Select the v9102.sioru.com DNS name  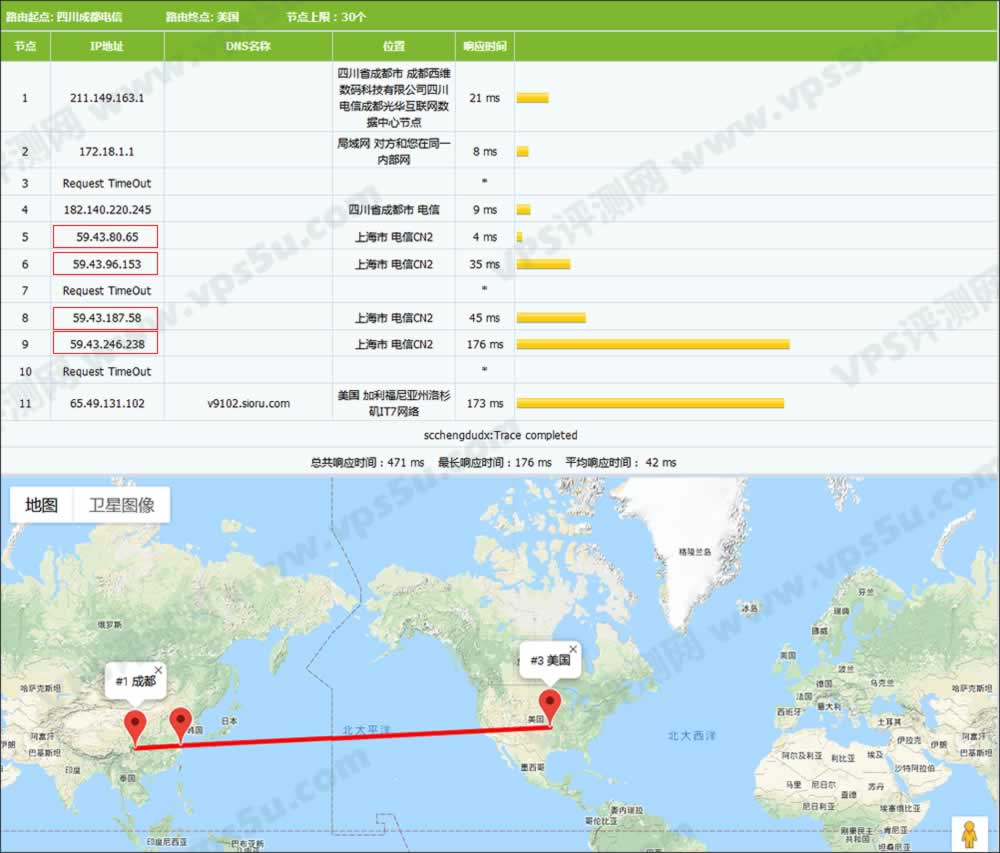pos(248,404)
